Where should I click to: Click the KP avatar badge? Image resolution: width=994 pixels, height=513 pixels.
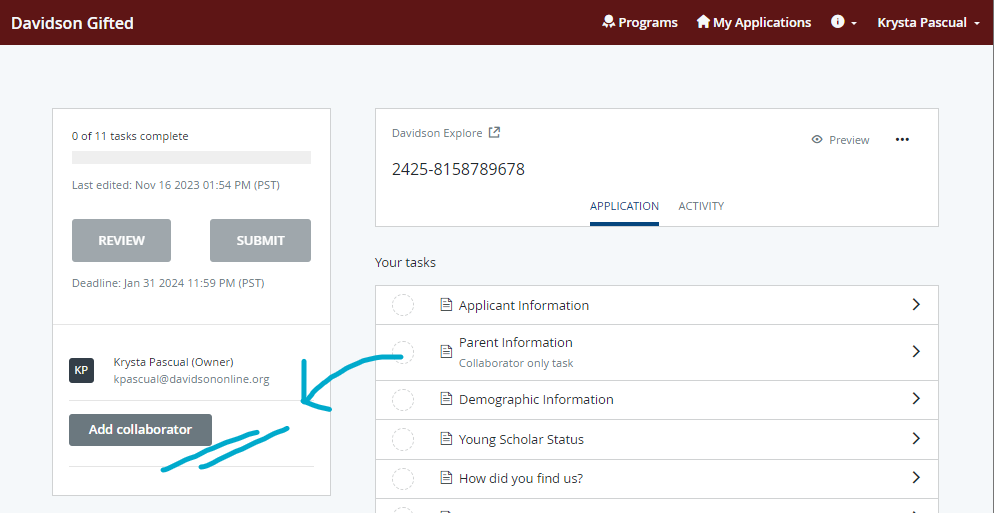[x=81, y=370]
